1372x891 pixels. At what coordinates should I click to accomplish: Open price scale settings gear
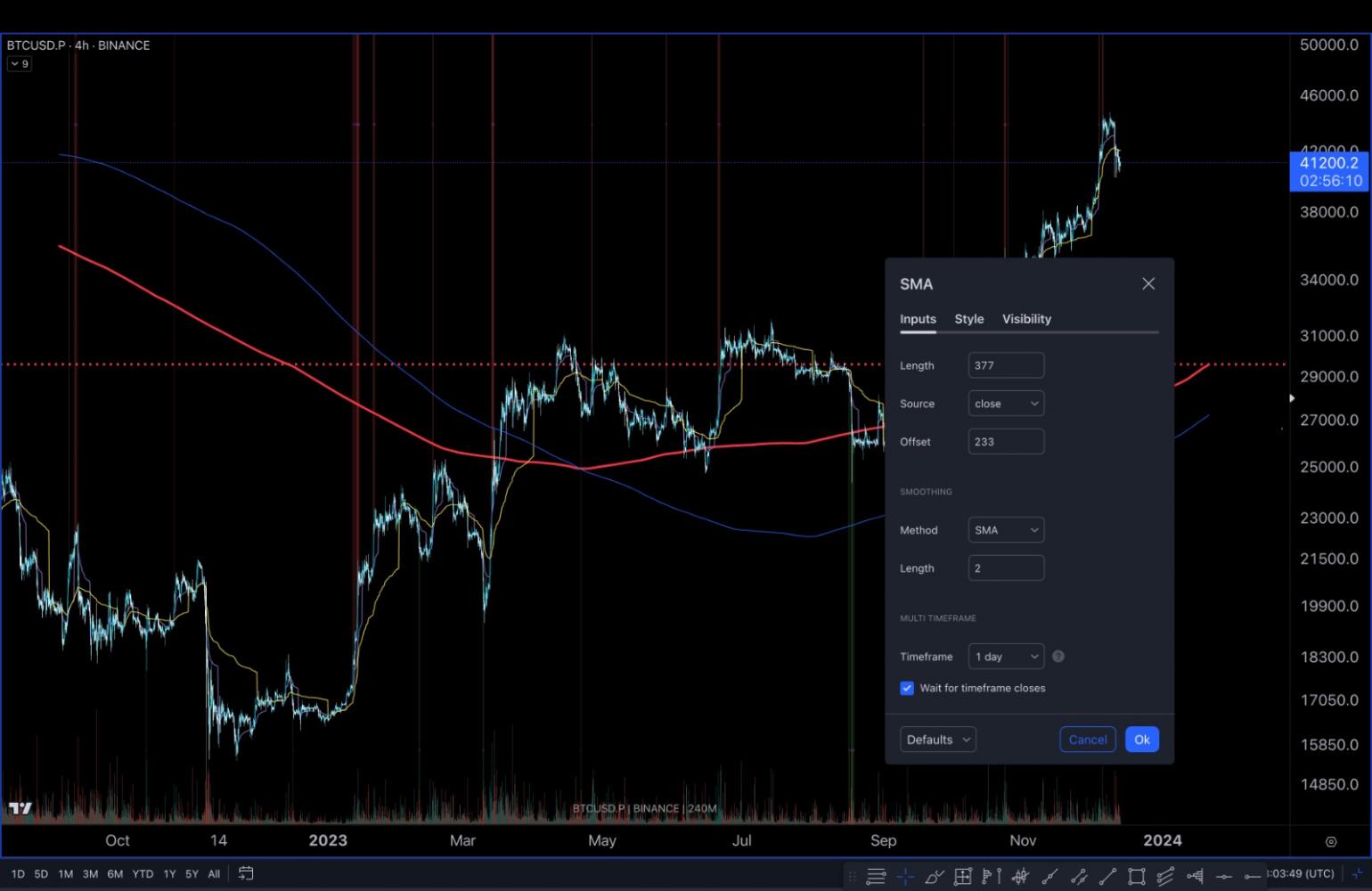point(1331,841)
